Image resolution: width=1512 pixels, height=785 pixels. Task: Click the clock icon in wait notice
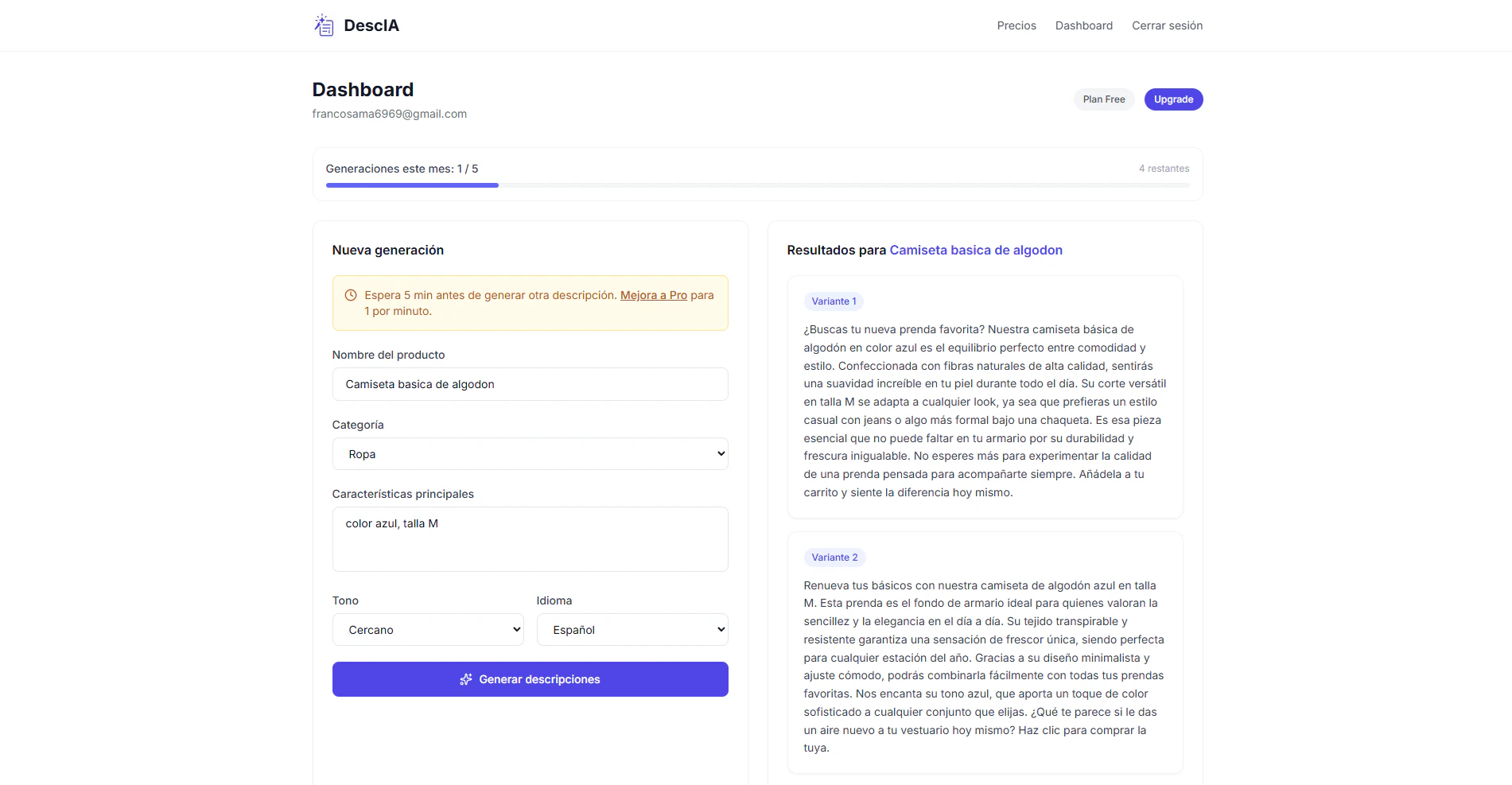(351, 295)
